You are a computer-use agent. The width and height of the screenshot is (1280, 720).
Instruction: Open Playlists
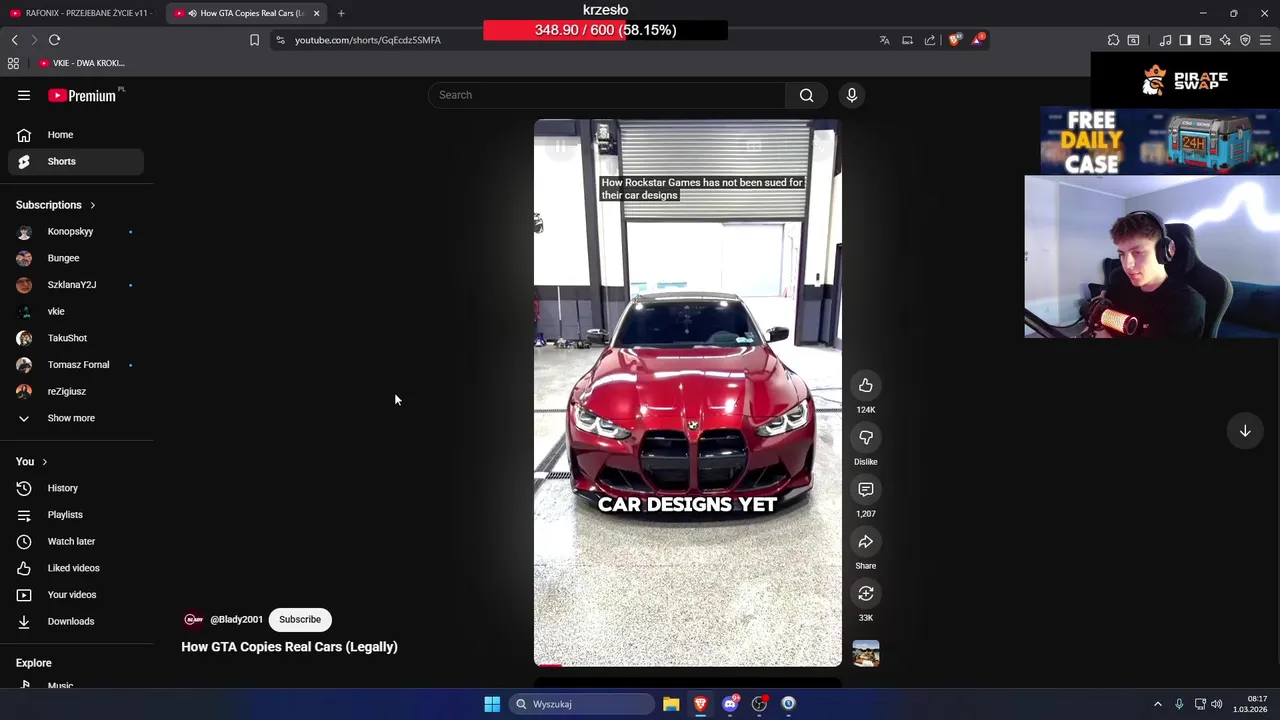tap(76, 515)
